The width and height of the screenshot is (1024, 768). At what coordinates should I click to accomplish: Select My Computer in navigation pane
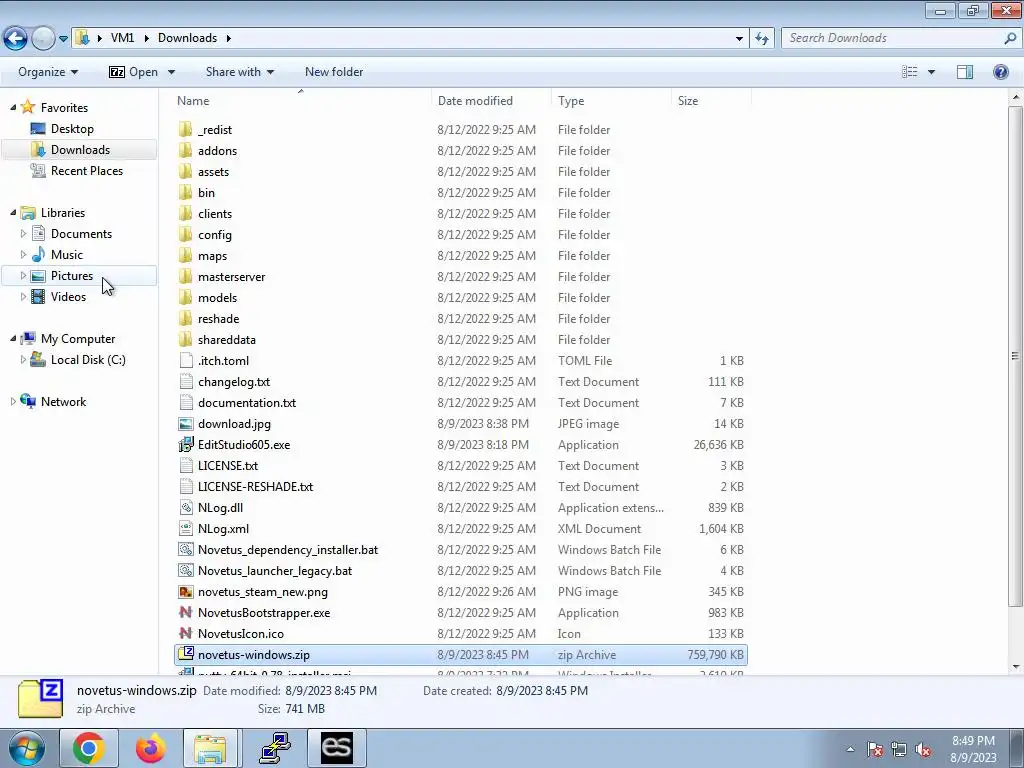coord(78,338)
